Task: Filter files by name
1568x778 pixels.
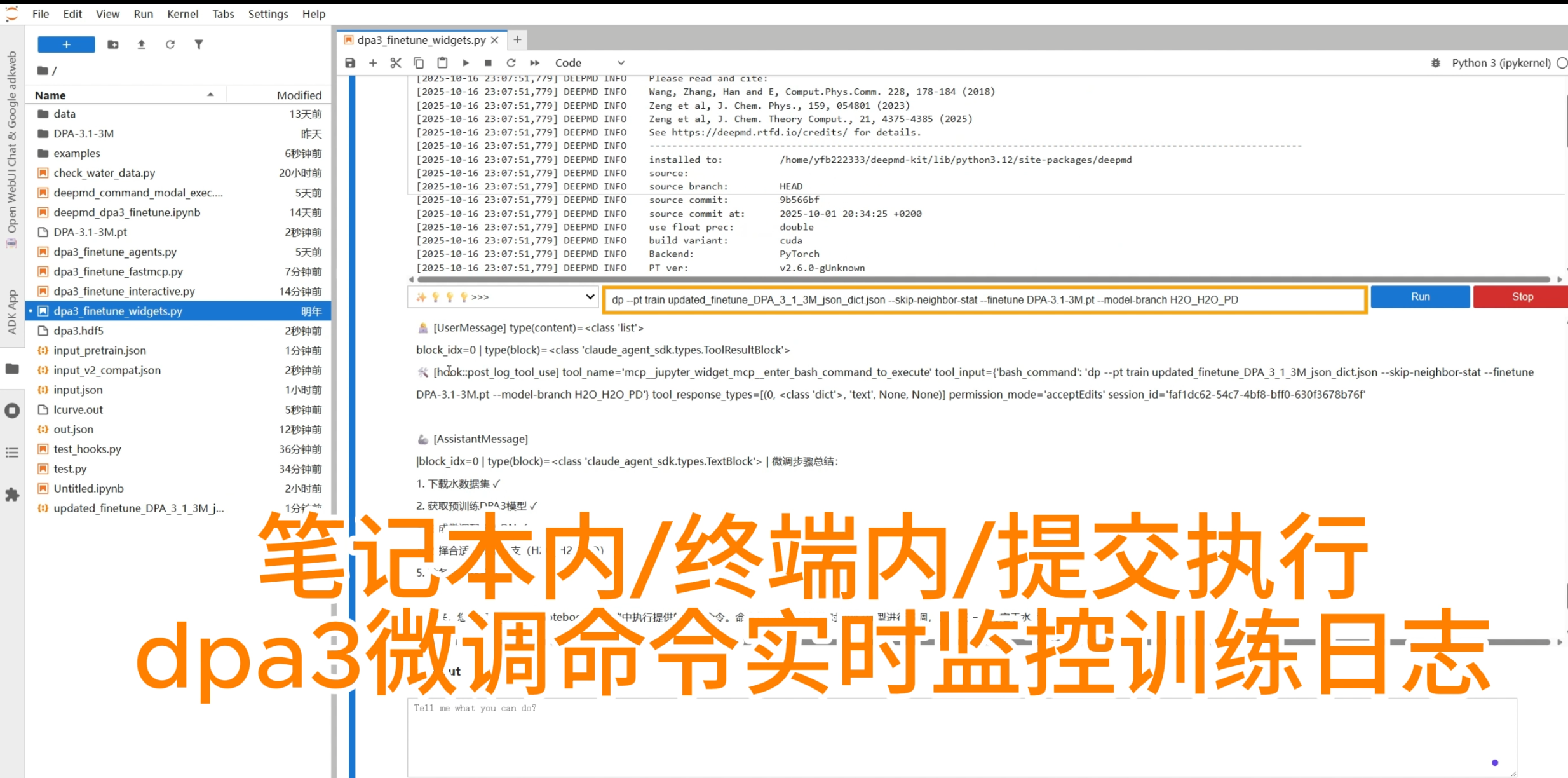Action: 199,44
